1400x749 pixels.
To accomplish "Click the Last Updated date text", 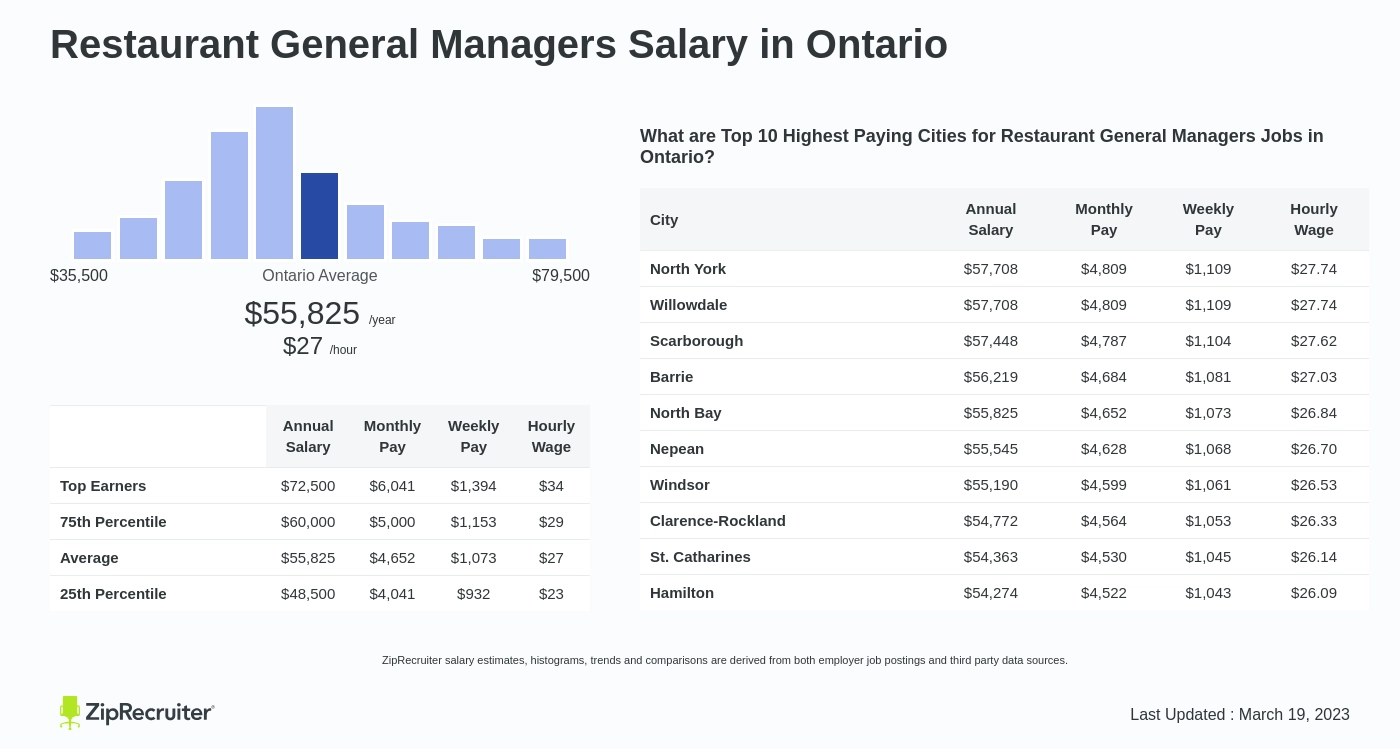I will click(1240, 715).
